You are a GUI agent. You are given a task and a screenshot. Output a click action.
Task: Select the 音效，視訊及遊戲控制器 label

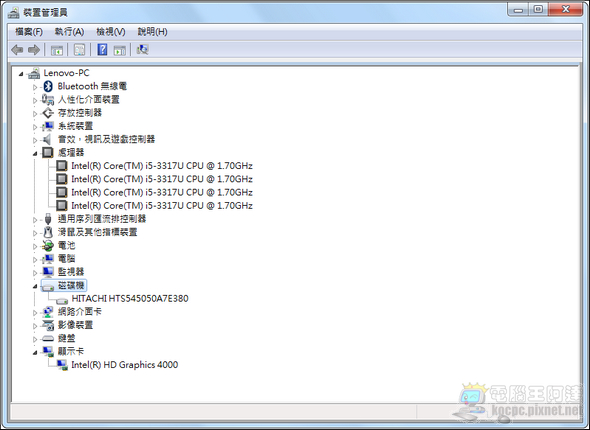[x=106, y=140]
